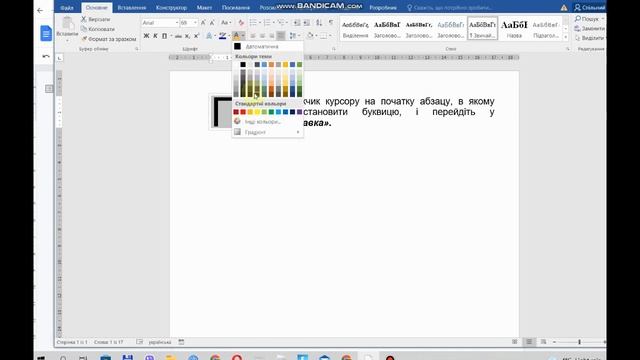Click the Cut (Вирізати) scissors icon
The width and height of the screenshot is (640, 360).
pos(84,19)
